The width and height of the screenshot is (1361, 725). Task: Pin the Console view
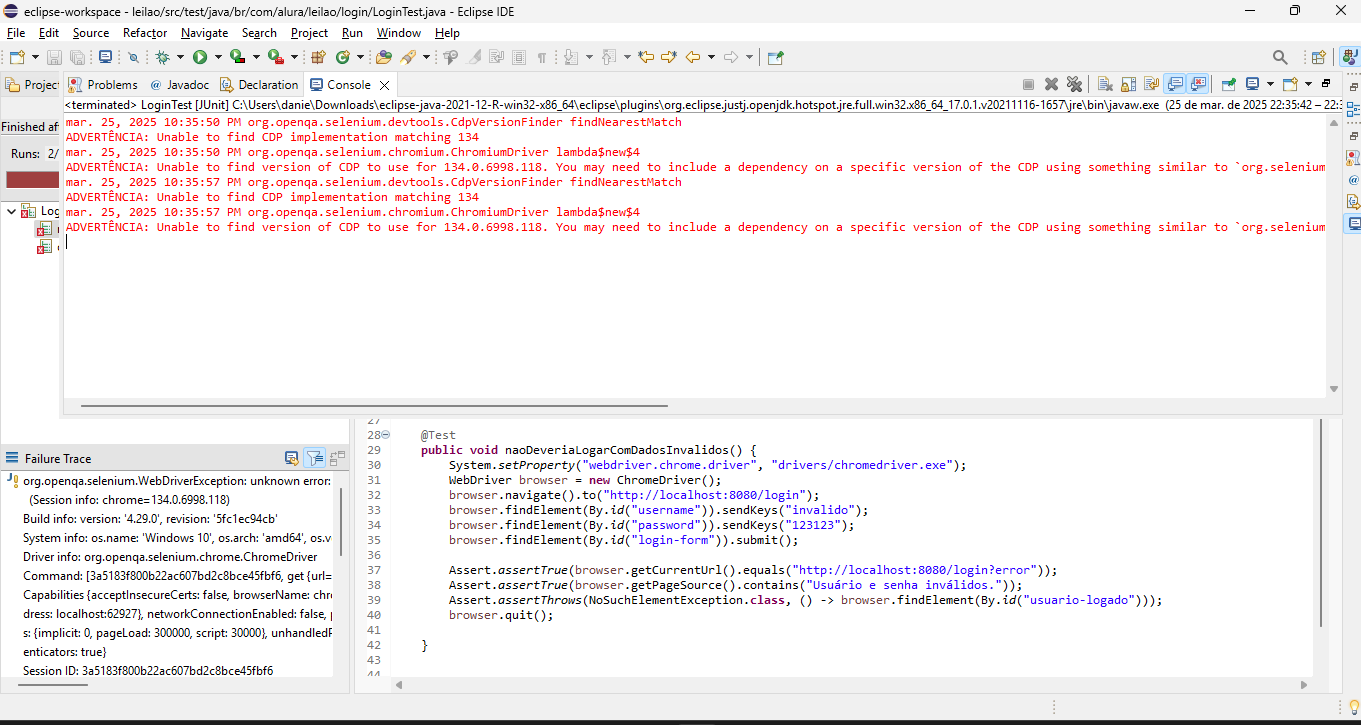point(1228,85)
